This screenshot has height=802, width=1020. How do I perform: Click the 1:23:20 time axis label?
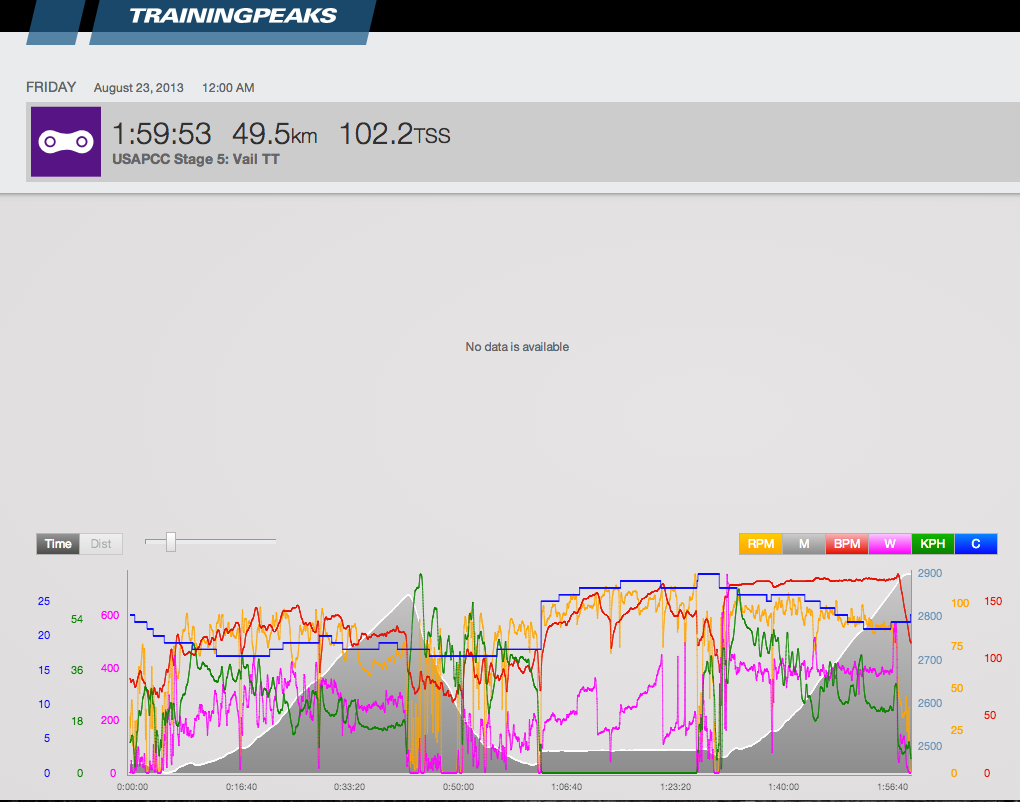(675, 786)
